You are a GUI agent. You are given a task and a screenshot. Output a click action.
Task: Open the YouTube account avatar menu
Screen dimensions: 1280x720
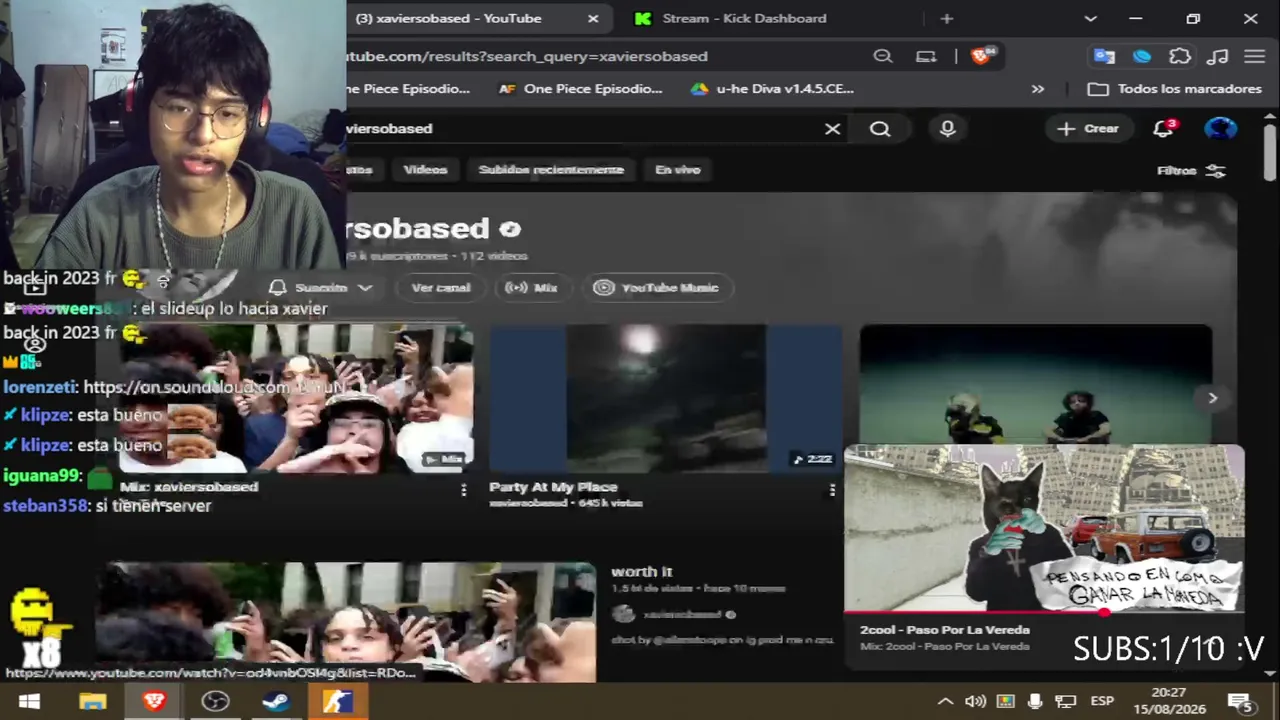[1220, 128]
